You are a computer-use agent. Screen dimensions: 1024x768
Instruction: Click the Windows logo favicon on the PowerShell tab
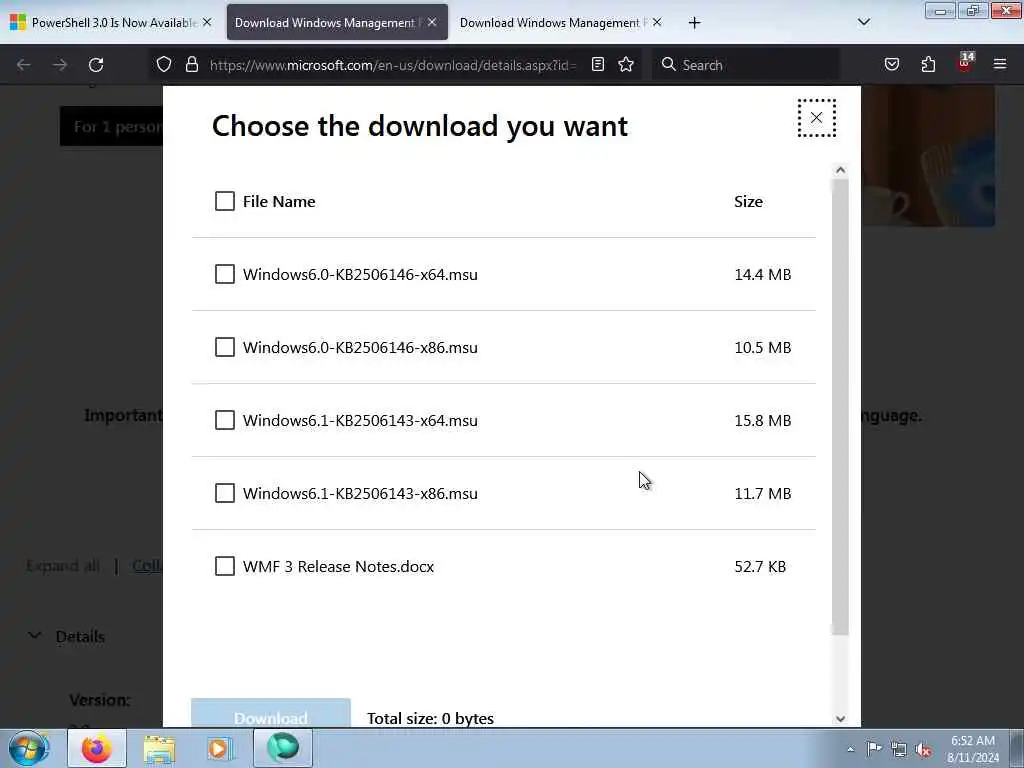click(18, 22)
